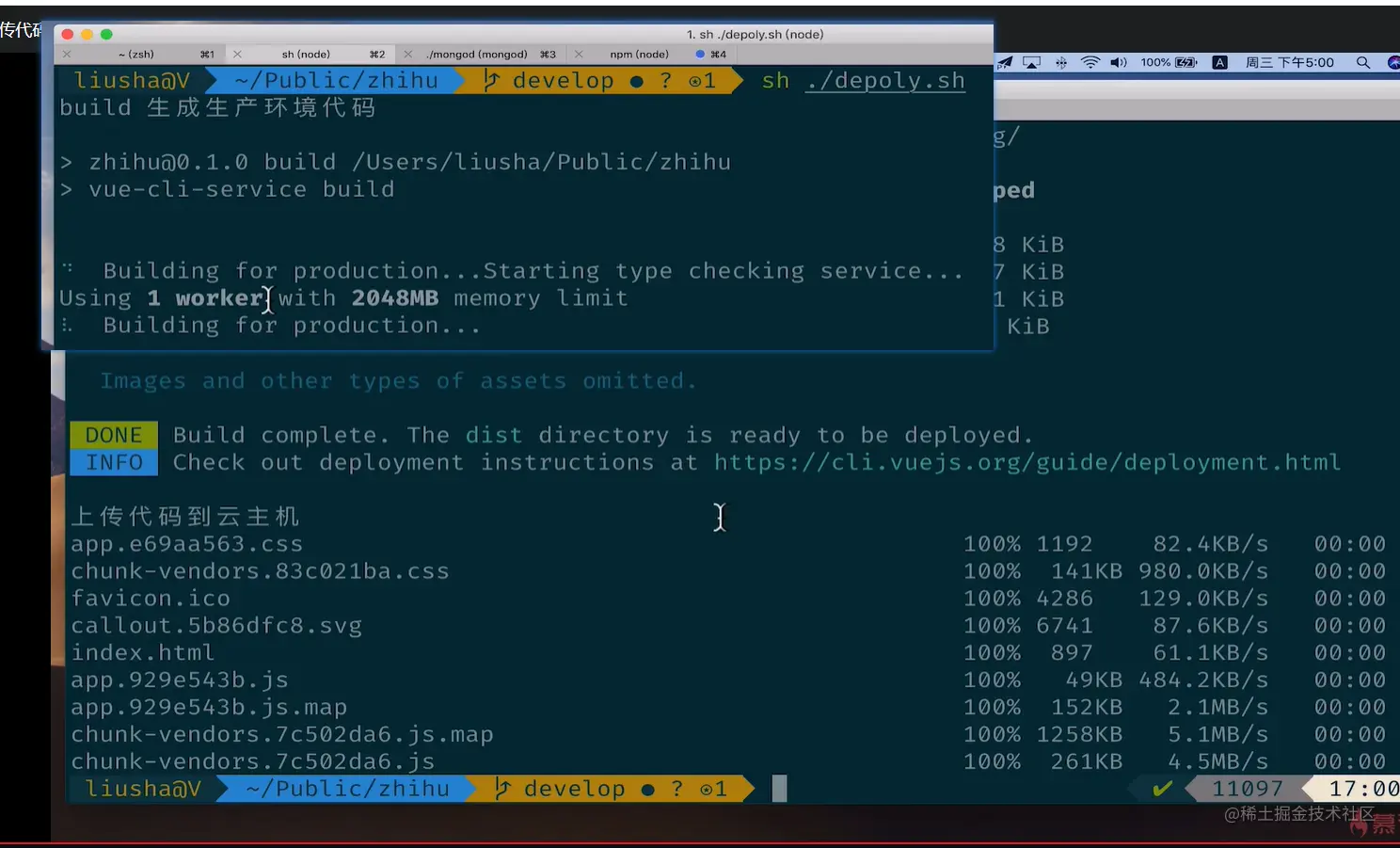This screenshot has height=848, width=1400.
Task: Open the cli.vuejs.org deployment guide link
Action: click(x=1026, y=462)
